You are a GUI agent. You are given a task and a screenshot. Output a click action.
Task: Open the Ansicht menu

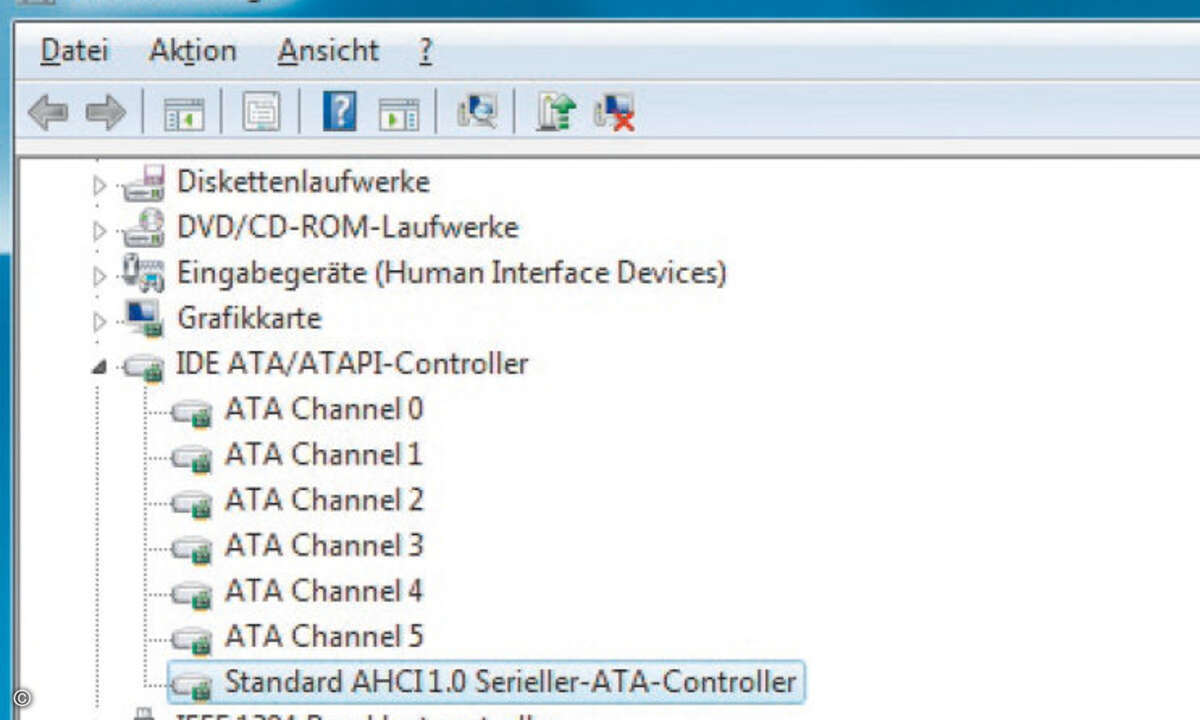(x=328, y=50)
